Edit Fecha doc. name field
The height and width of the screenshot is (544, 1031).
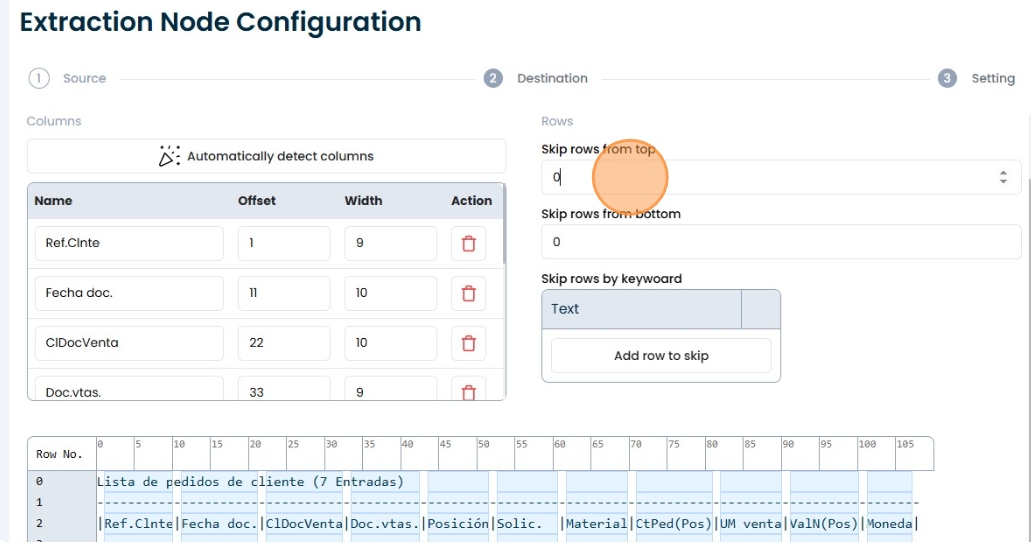pyautogui.click(x=130, y=293)
